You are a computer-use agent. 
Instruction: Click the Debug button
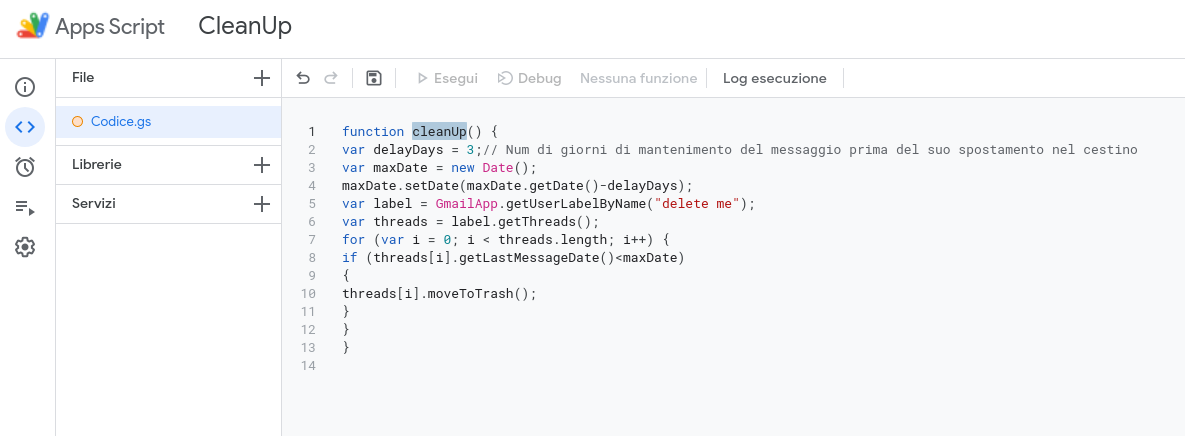(x=529, y=79)
